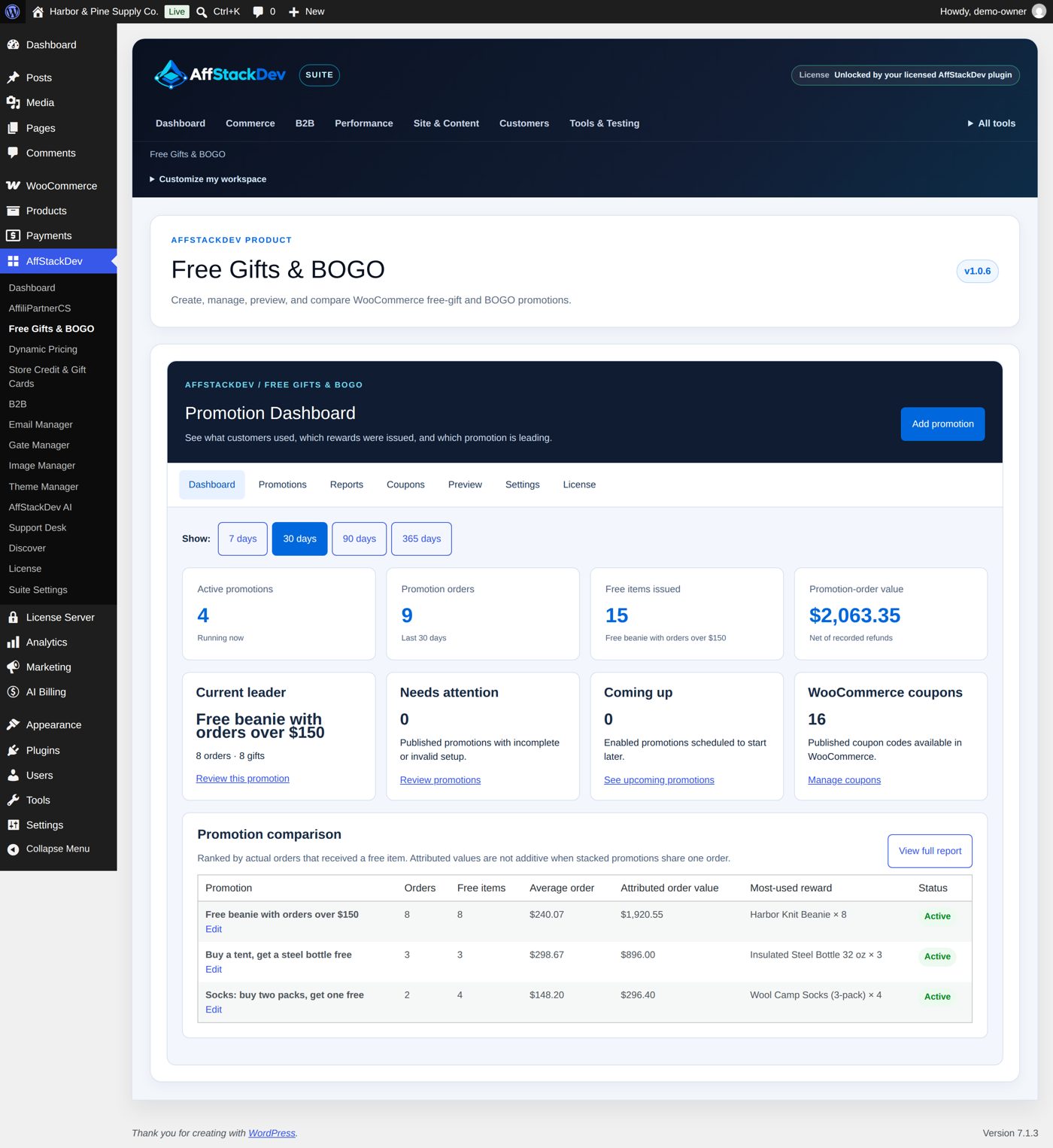The height and width of the screenshot is (1148, 1053).
Task: Click the v1.0.6 version badge
Action: point(977,271)
